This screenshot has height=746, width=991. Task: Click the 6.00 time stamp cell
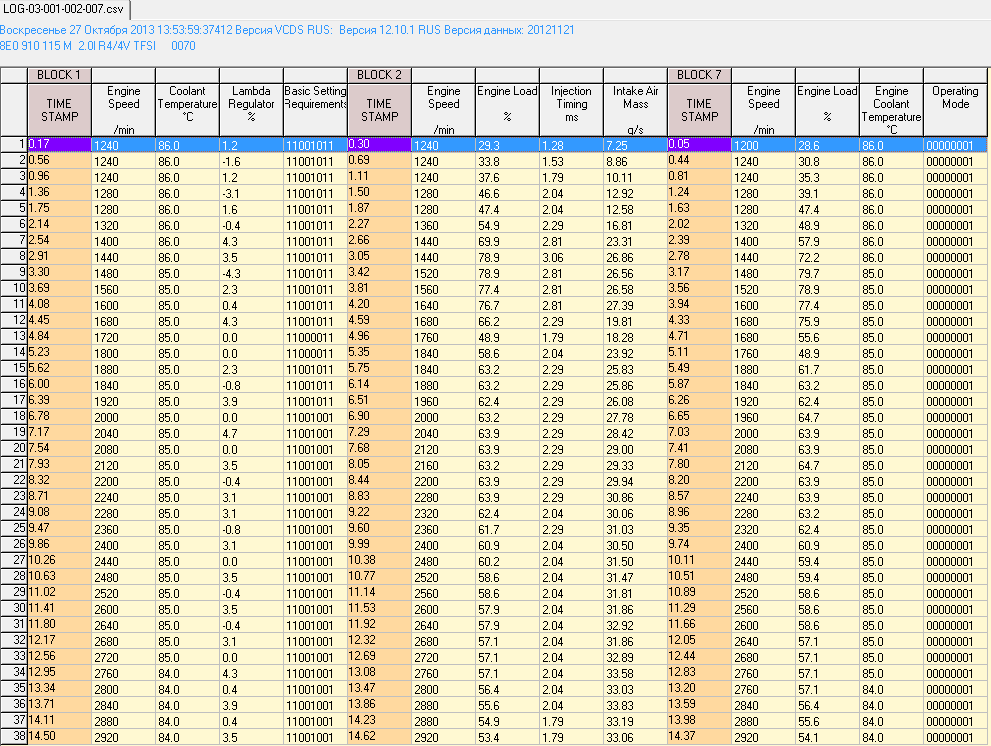[x=59, y=385]
